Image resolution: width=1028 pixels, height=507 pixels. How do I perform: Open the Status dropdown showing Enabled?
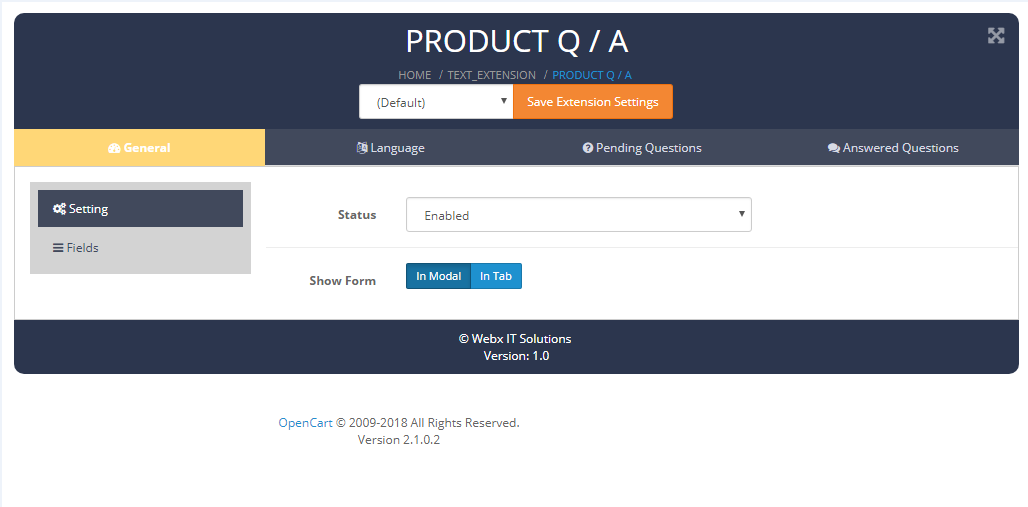pyautogui.click(x=579, y=214)
